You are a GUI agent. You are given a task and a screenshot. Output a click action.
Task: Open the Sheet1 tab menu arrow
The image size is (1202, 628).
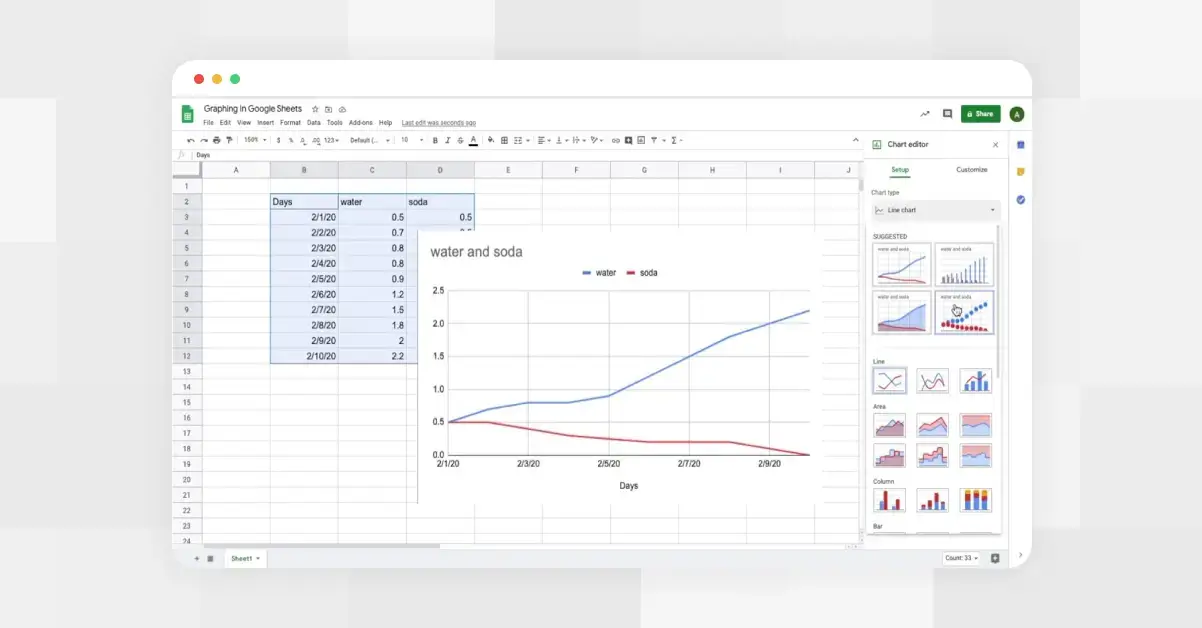(257, 558)
